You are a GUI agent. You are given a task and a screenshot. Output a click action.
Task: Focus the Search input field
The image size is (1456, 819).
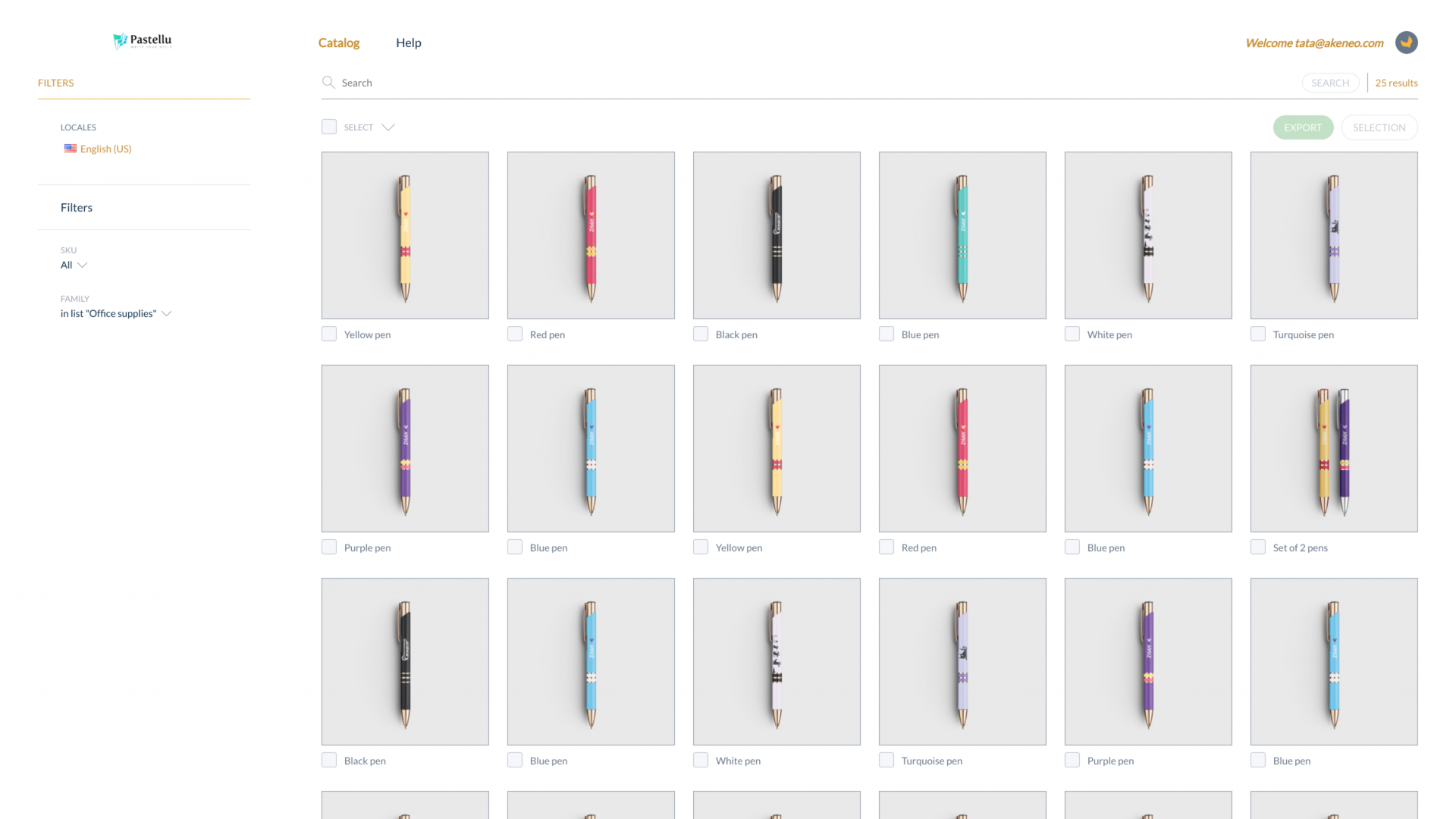pos(758,83)
